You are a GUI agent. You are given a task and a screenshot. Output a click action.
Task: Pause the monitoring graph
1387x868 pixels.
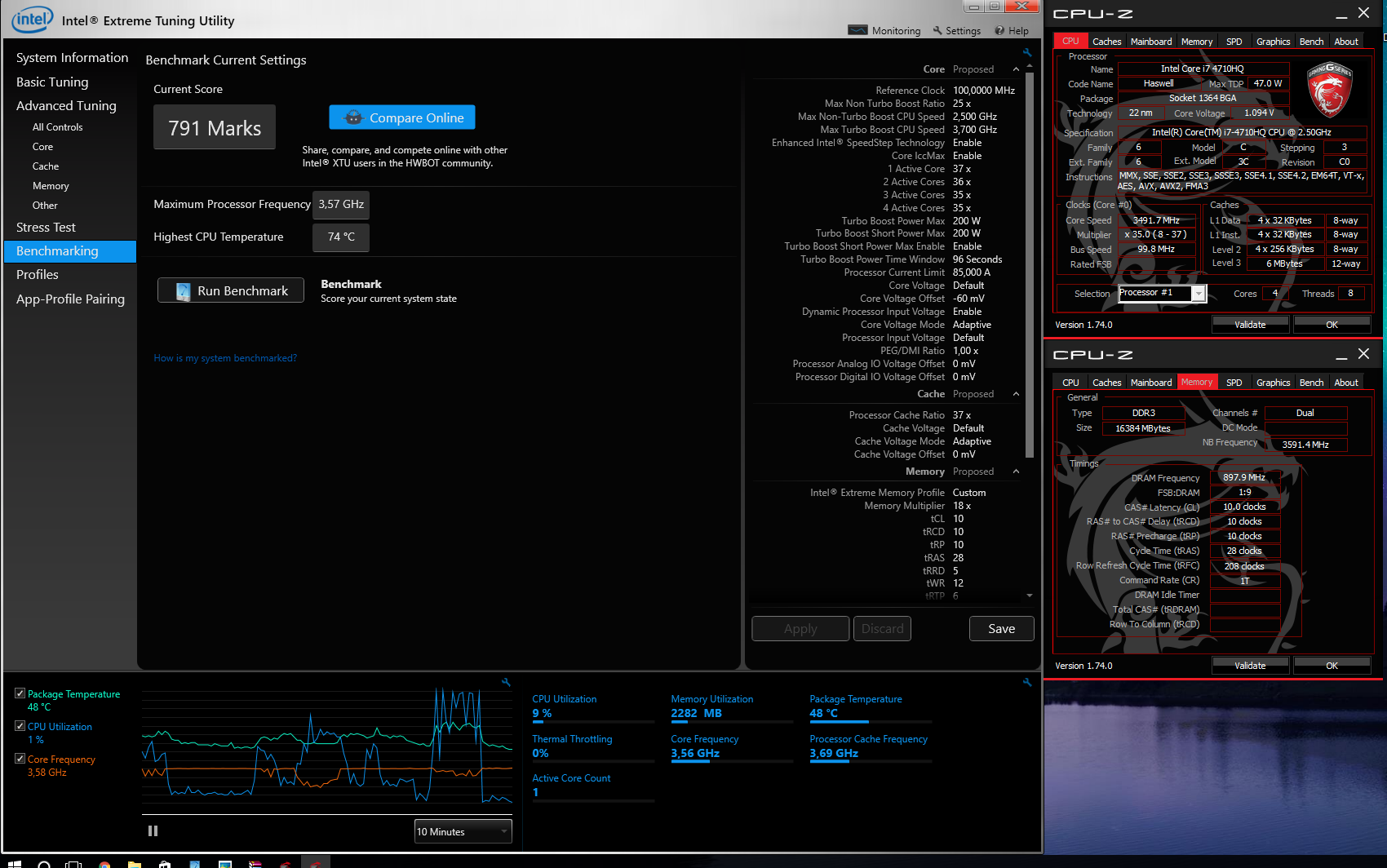click(153, 830)
